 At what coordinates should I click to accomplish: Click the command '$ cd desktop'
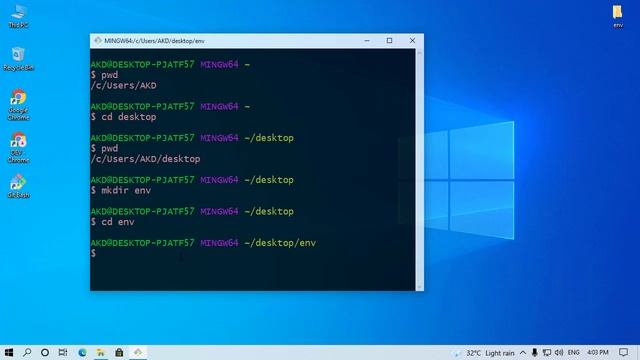point(123,117)
